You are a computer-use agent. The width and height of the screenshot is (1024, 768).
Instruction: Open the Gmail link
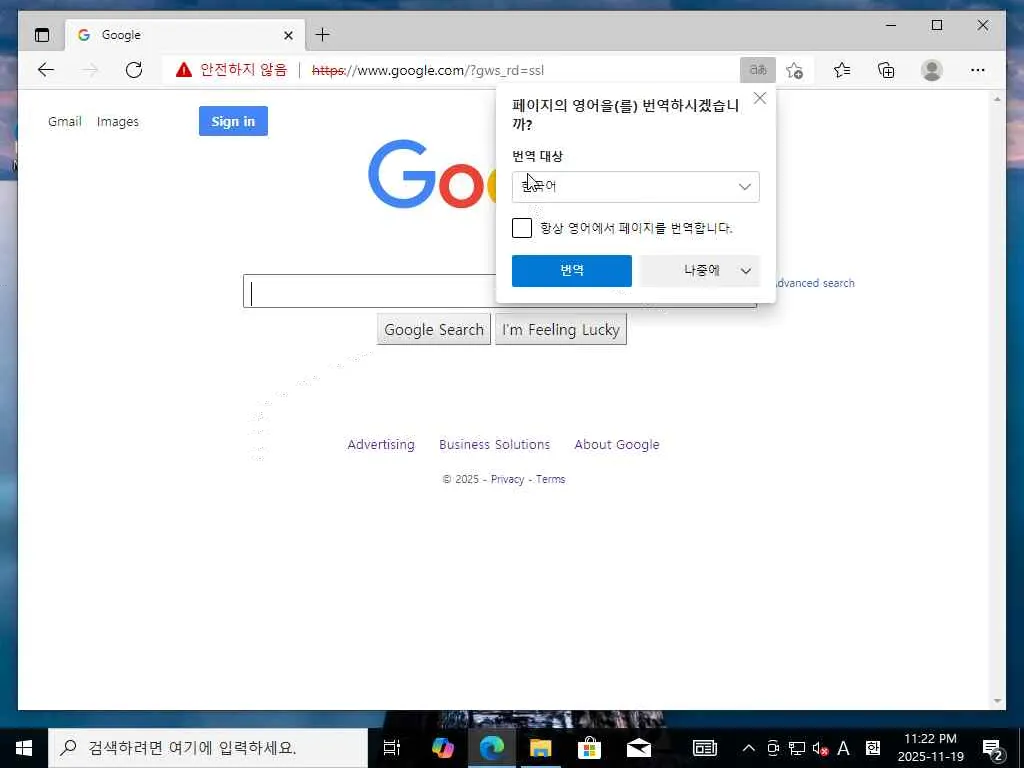point(65,121)
